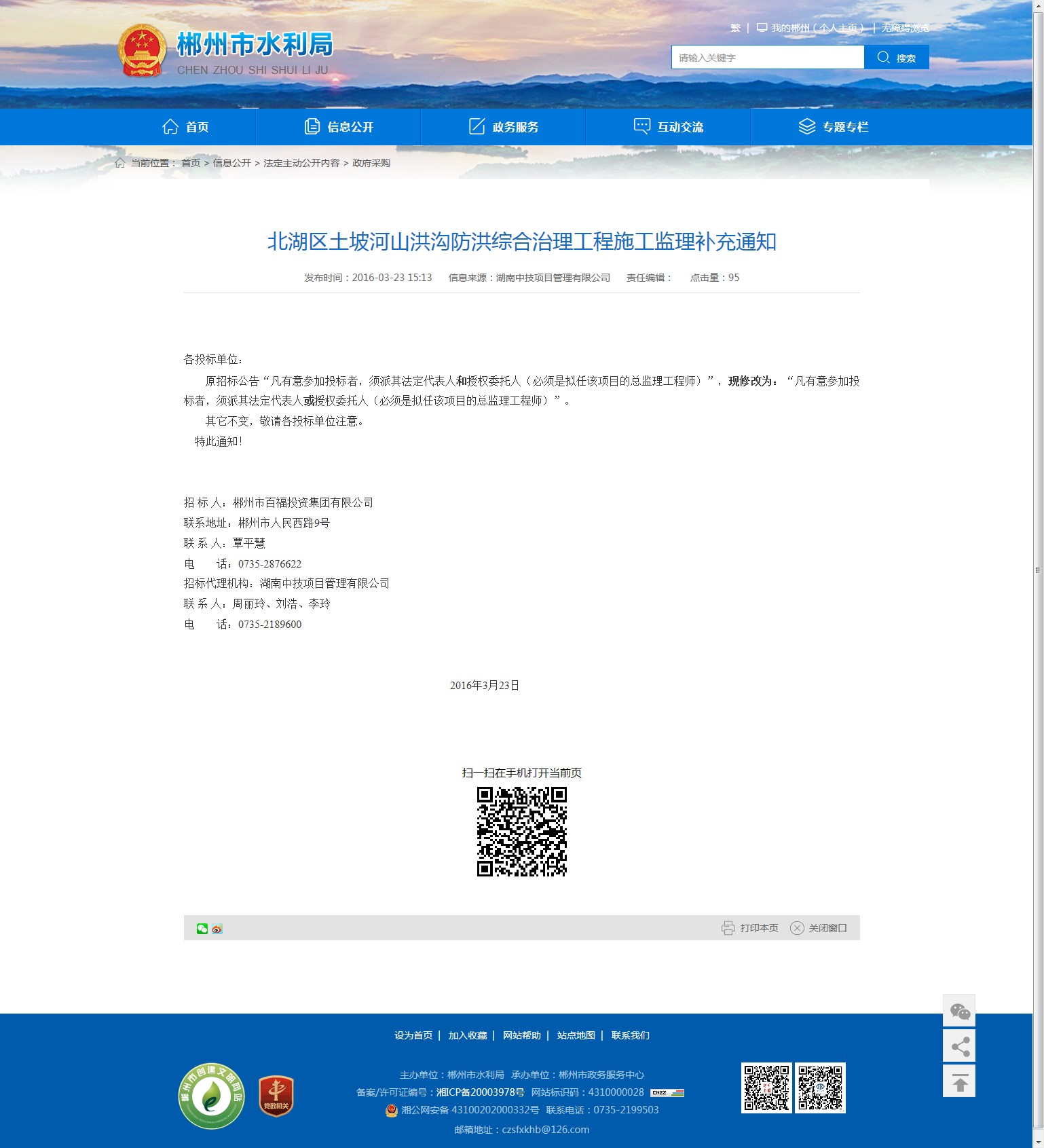Open the 专题专栏 navigation tab
Image resolution: width=1044 pixels, height=1148 pixels.
(834, 127)
